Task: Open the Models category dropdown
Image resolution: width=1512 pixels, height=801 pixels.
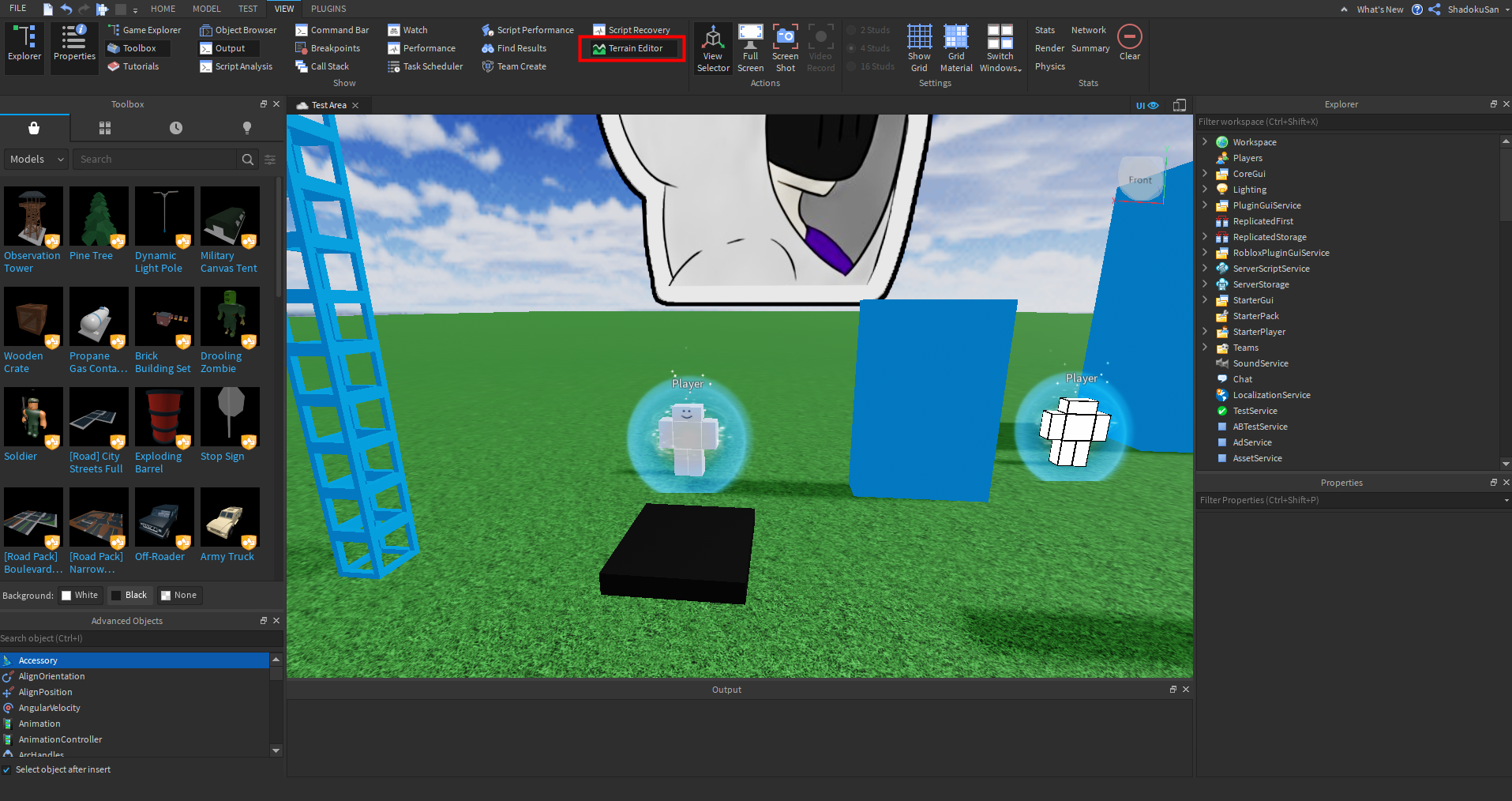Action: [x=36, y=159]
